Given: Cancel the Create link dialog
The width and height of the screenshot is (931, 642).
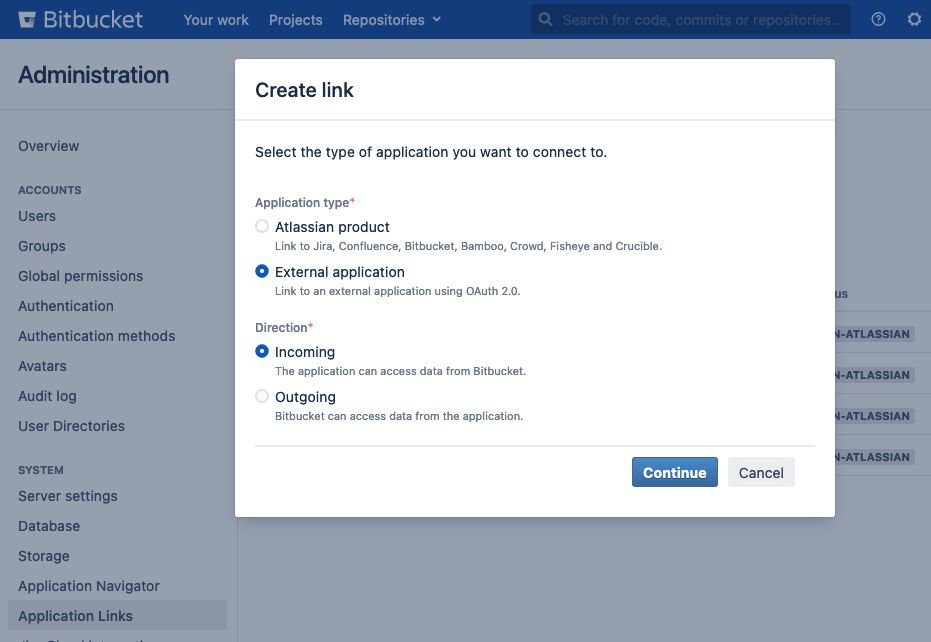Looking at the screenshot, I should pyautogui.click(x=761, y=472).
